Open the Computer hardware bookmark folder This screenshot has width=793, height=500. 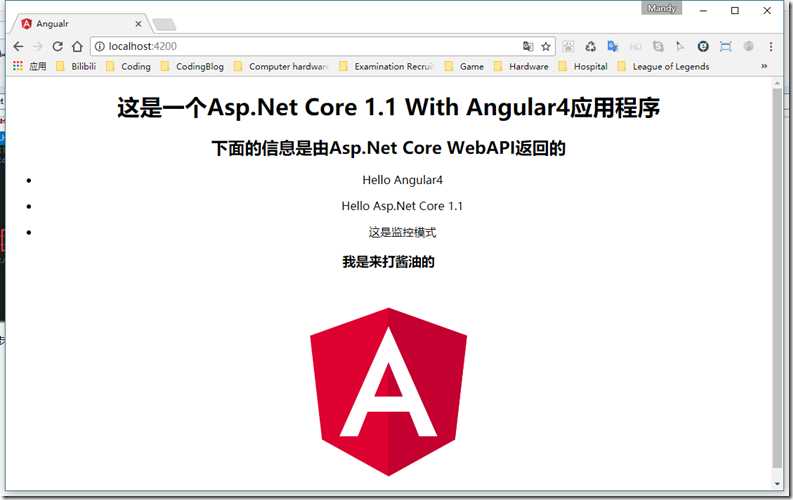(x=281, y=66)
